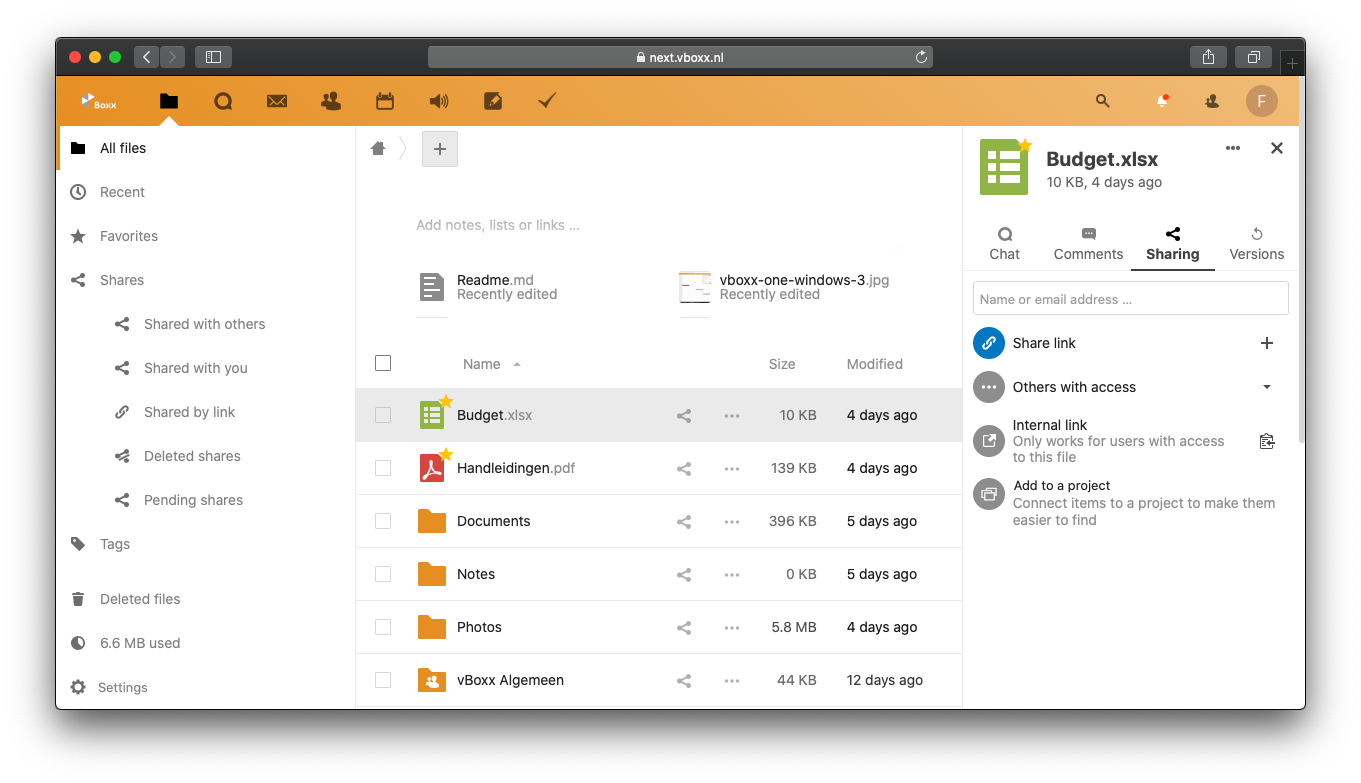Open the Files app in top bar
Image resolution: width=1361 pixels, height=783 pixels.
coord(169,101)
